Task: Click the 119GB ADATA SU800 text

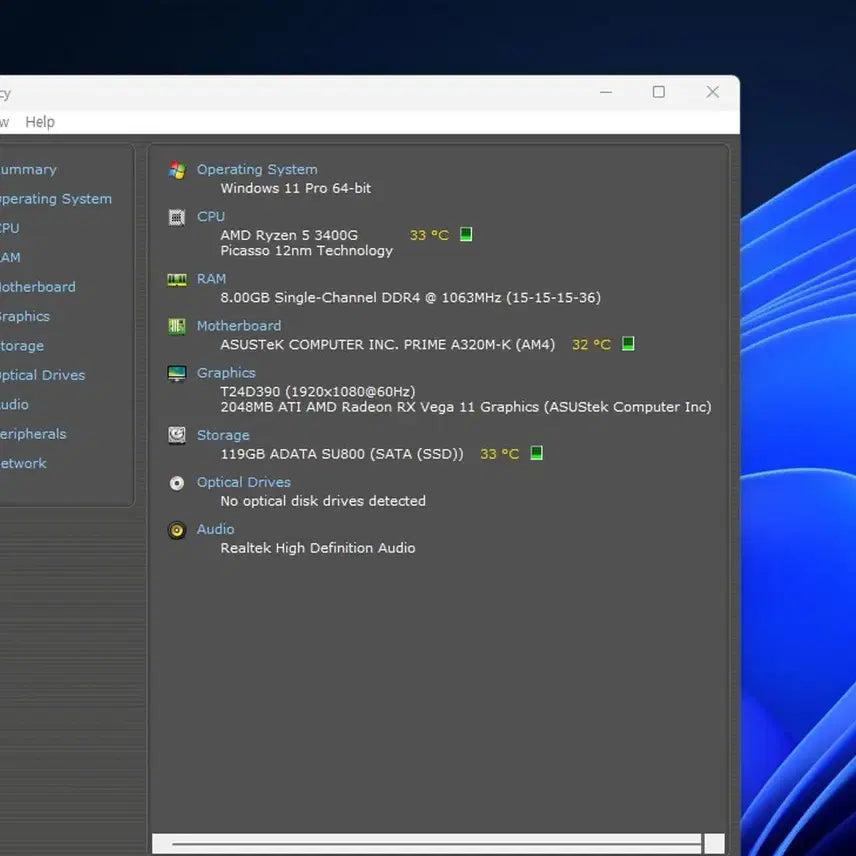Action: click(342, 454)
